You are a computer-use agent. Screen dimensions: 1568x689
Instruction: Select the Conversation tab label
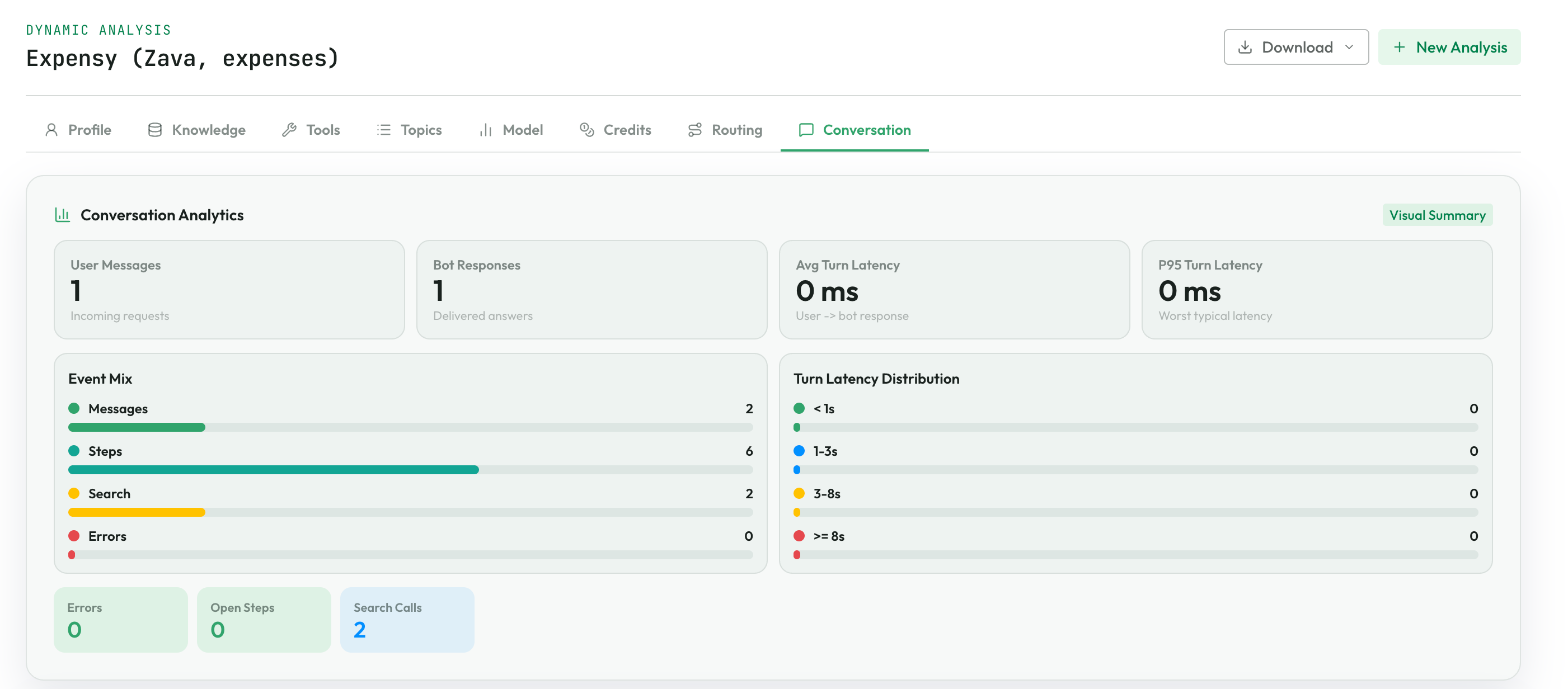pos(867,130)
